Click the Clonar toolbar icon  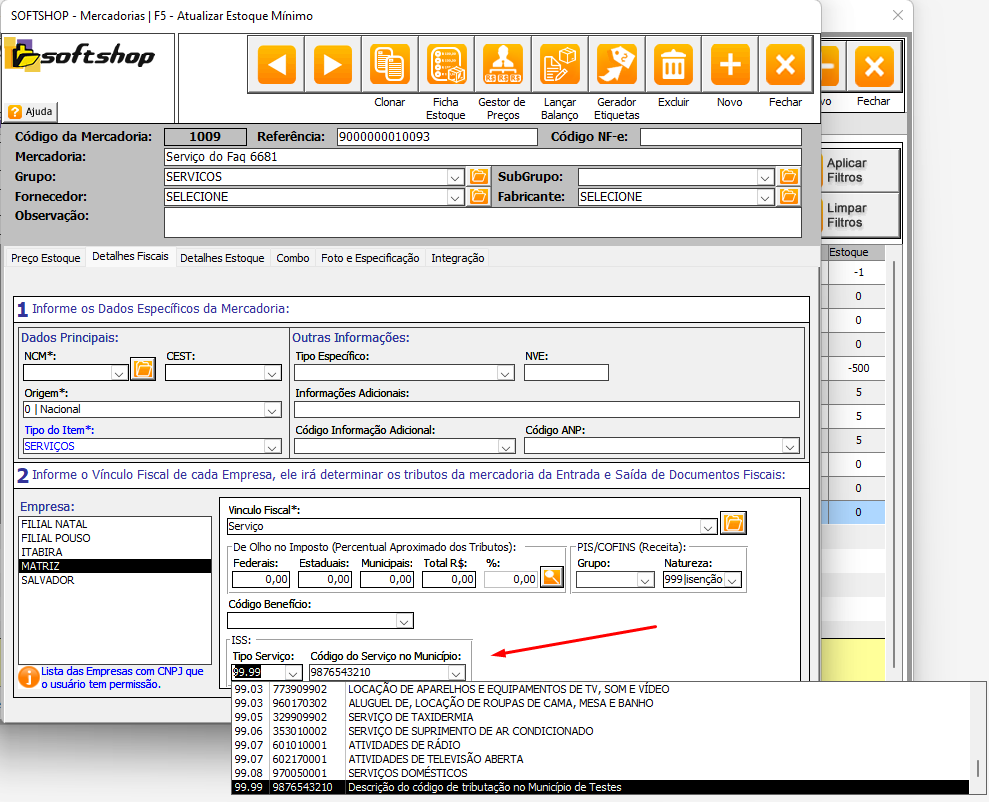(x=390, y=66)
